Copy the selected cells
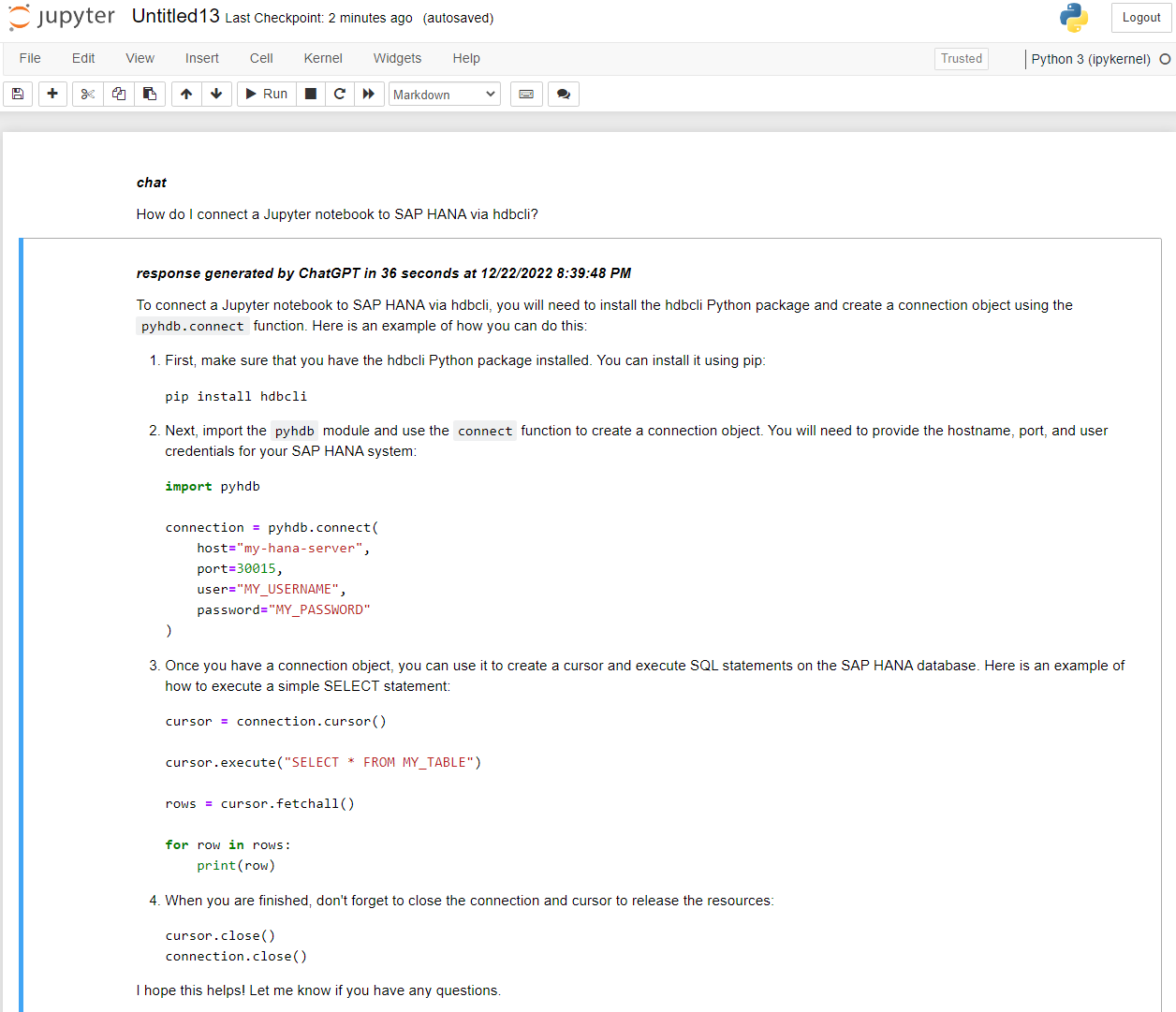The image size is (1176, 1012). pyautogui.click(x=118, y=94)
